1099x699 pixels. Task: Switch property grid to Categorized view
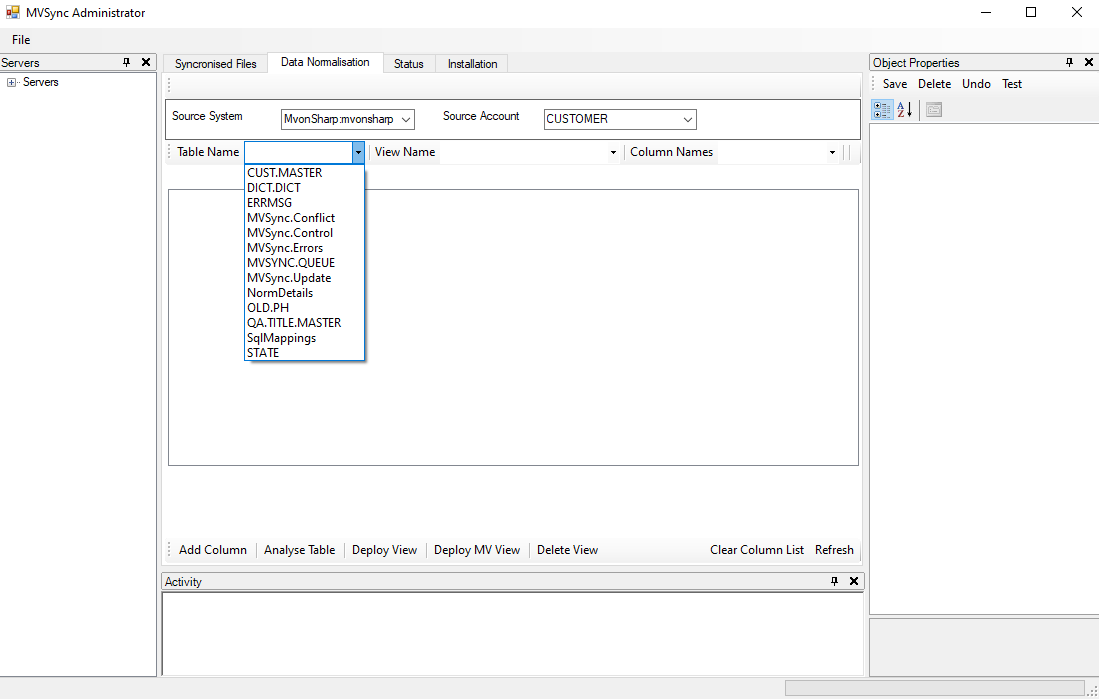(x=882, y=110)
